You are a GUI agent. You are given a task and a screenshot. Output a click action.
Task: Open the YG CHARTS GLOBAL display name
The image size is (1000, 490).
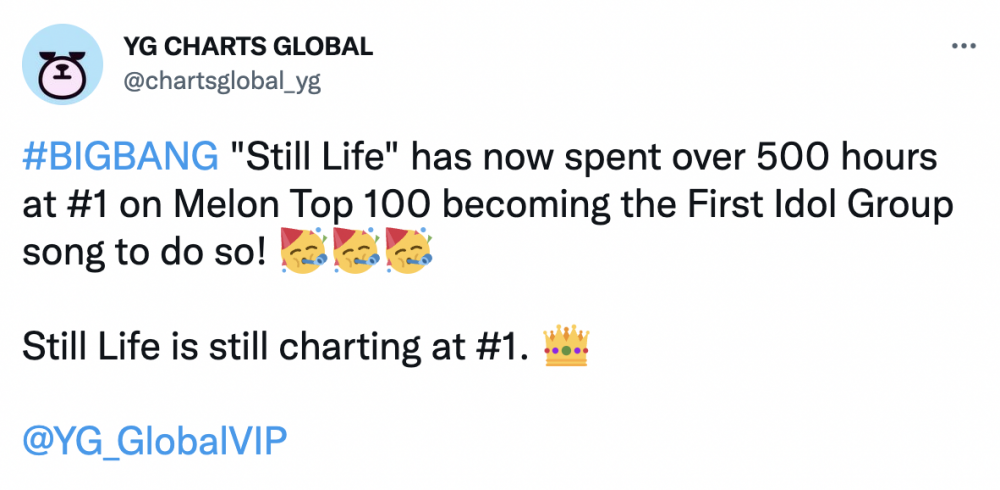click(248, 46)
